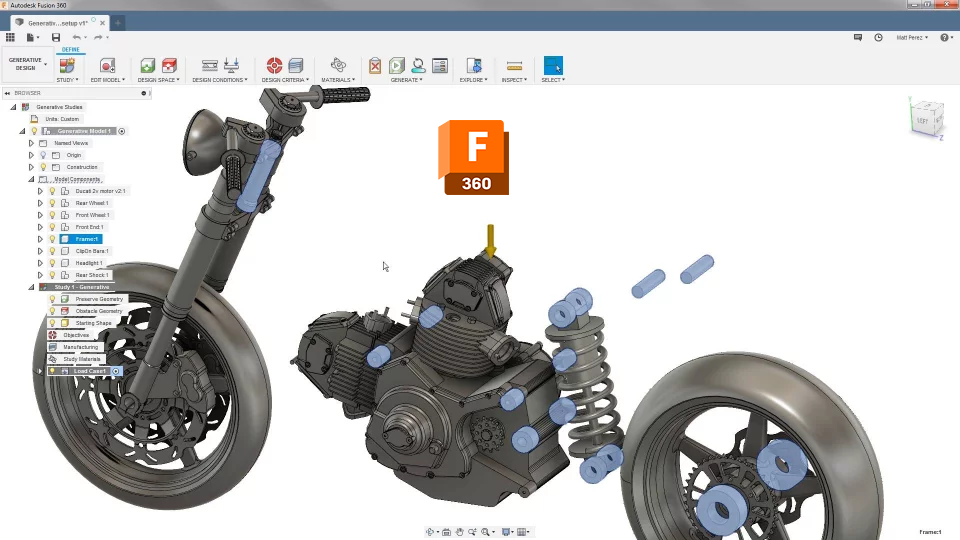Toggle visibility bulb of Generative Model 1

34,131
